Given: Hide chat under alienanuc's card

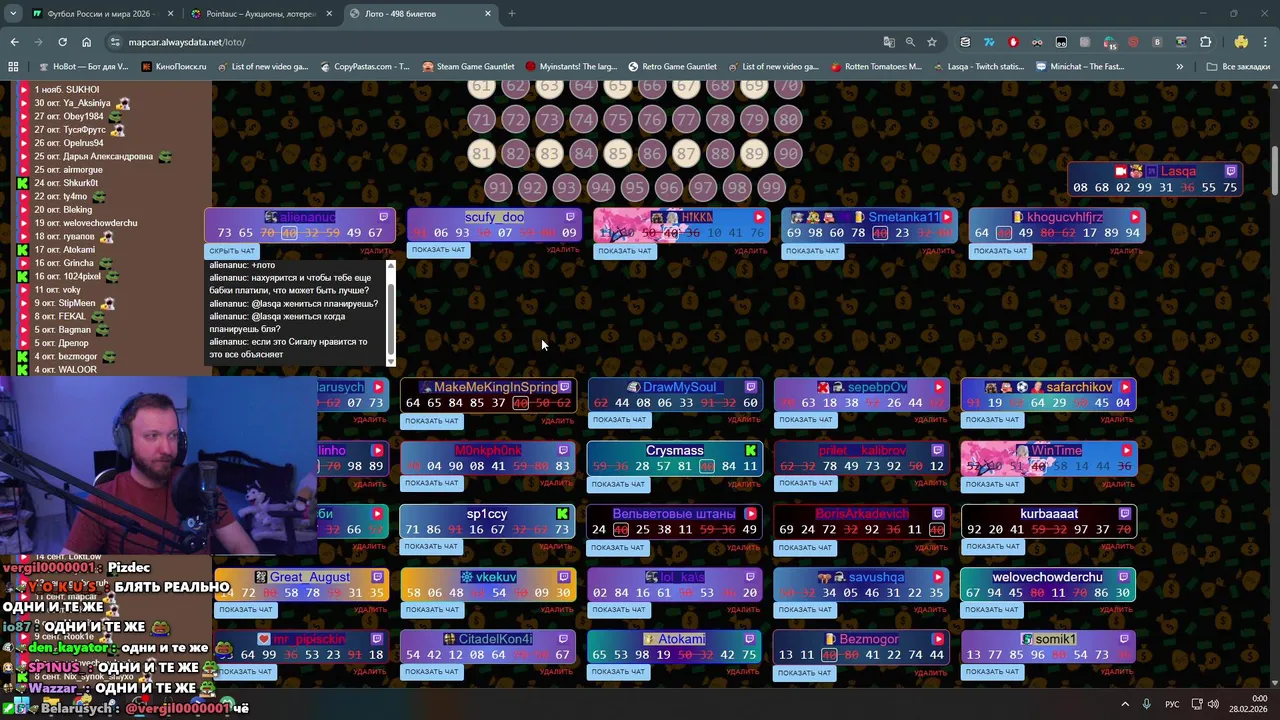Looking at the screenshot, I should click(x=232, y=251).
